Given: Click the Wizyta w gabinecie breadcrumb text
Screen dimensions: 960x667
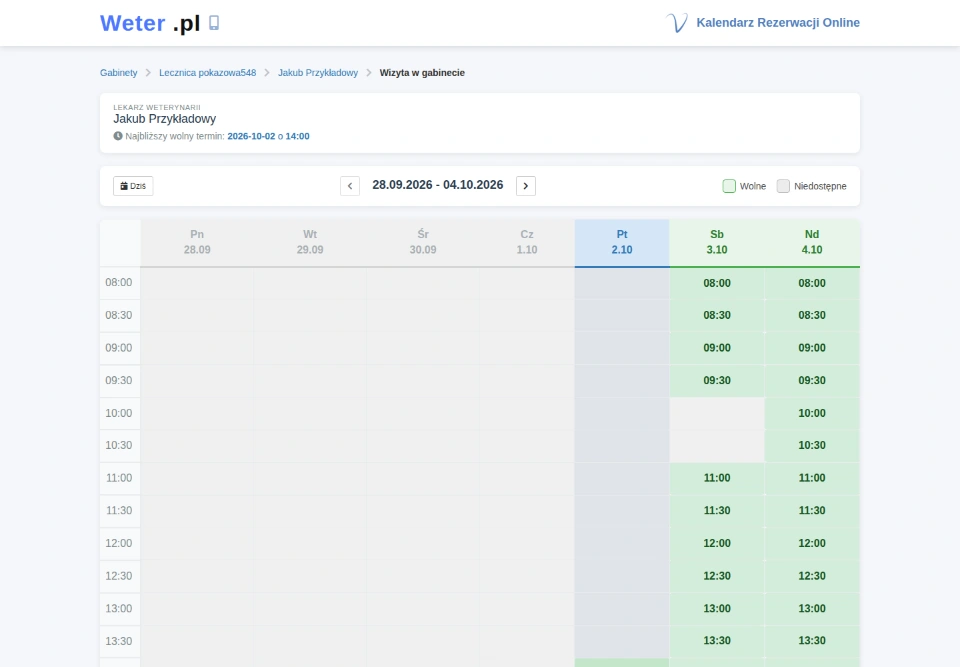Looking at the screenshot, I should [422, 72].
